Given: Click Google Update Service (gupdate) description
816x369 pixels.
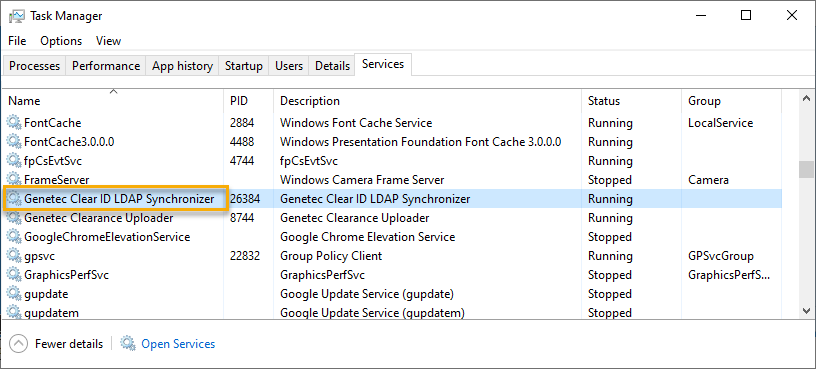Looking at the screenshot, I should [x=367, y=294].
